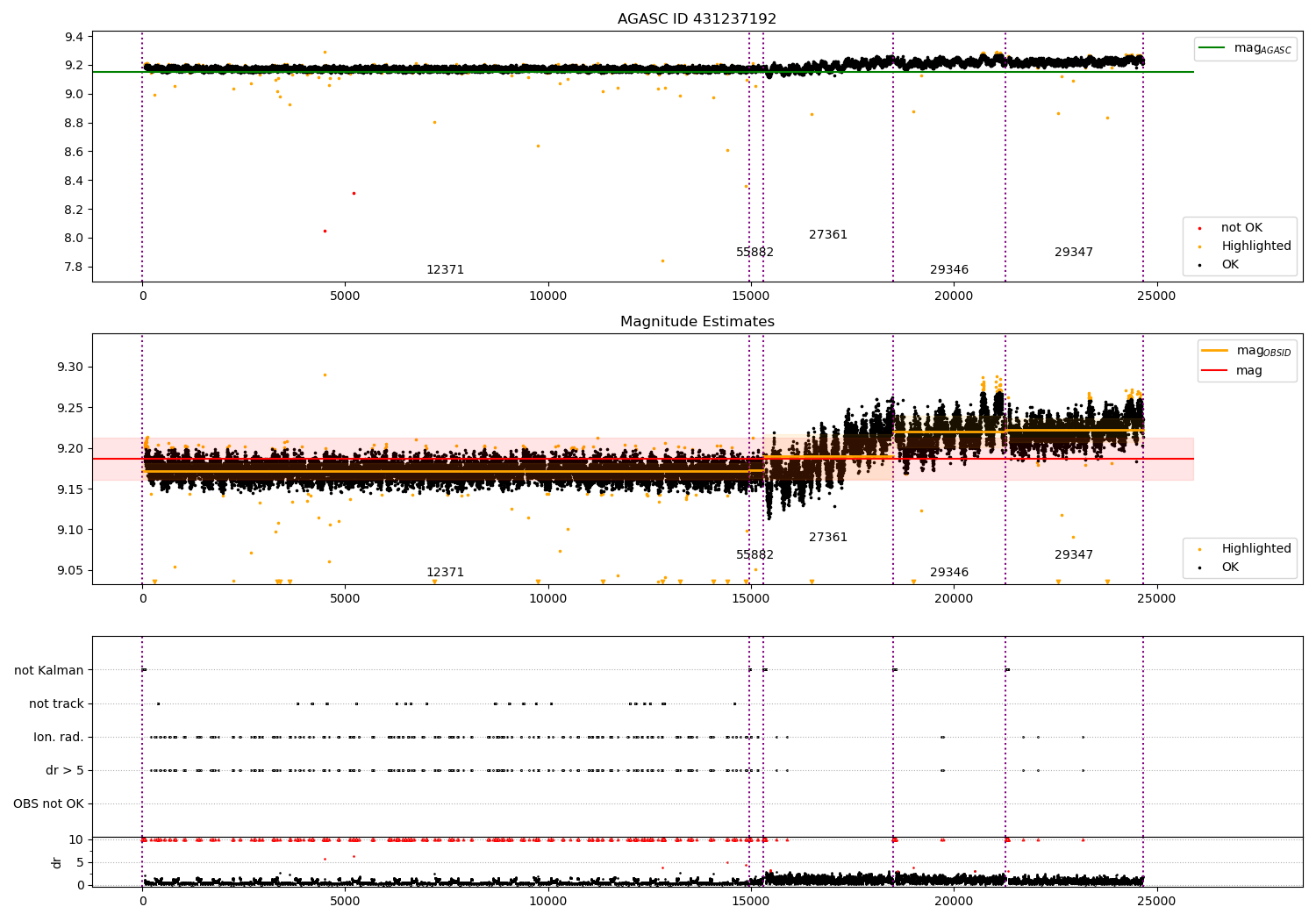This screenshot has height=921, width=1316.
Task: Click OBSID label 29346 in Magnitude Estimates plot
Action: (949, 573)
